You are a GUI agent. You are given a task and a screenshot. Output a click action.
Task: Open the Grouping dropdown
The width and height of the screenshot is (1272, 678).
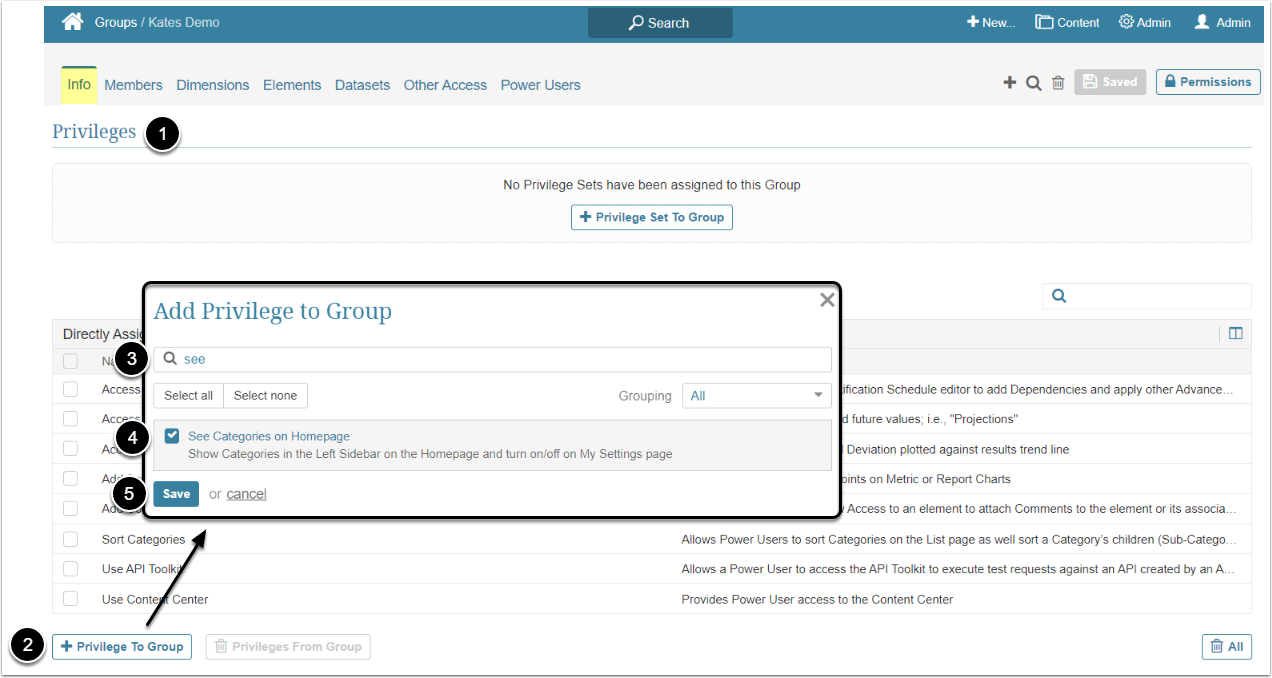[756, 396]
